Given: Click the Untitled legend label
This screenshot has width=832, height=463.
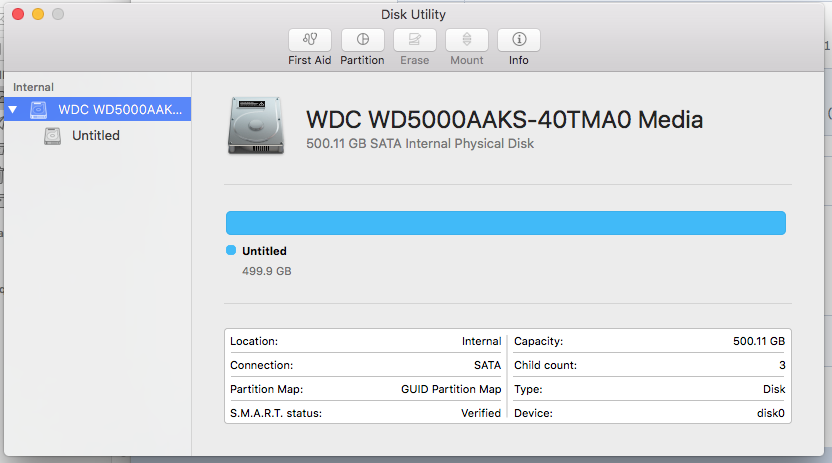Looking at the screenshot, I should (264, 251).
